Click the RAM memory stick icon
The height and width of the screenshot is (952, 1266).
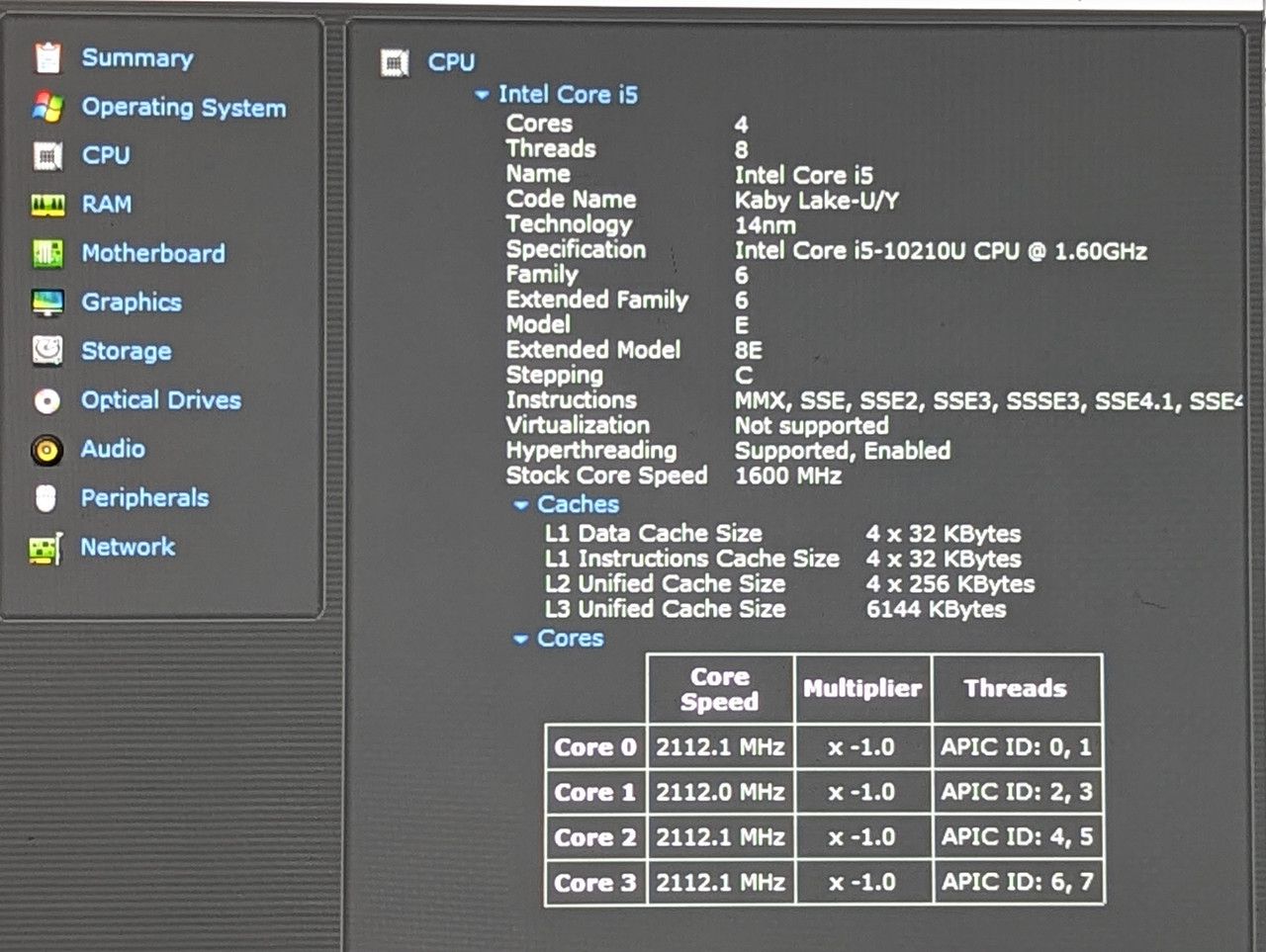(x=47, y=205)
